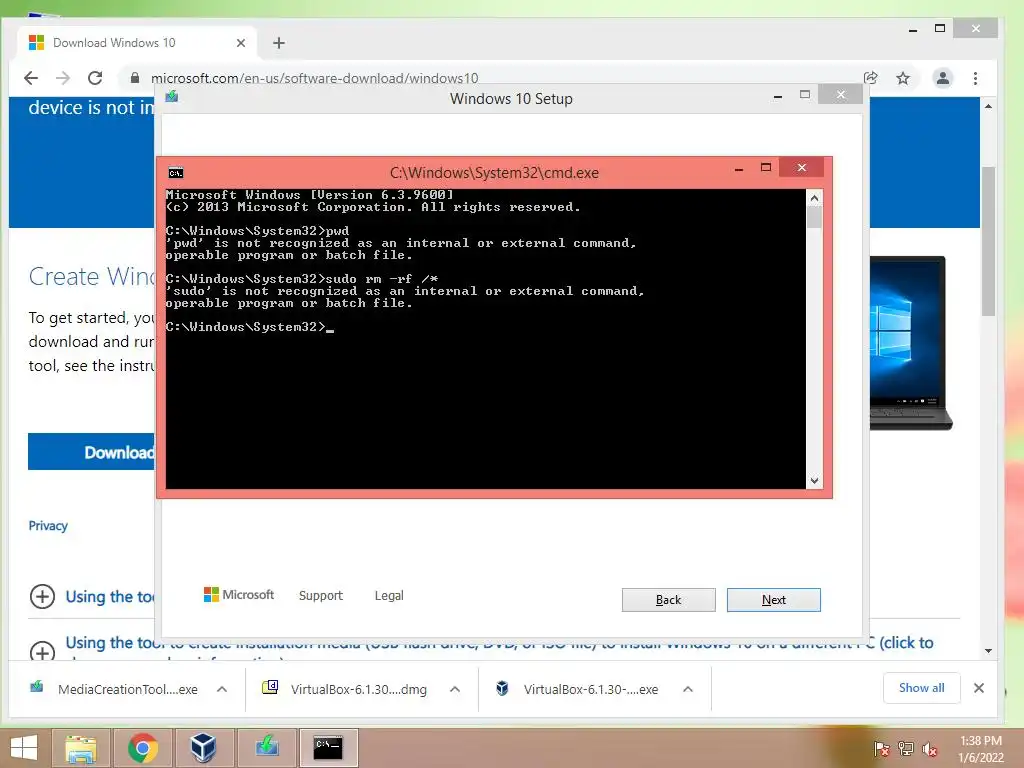Click the network tray icon

point(906,748)
